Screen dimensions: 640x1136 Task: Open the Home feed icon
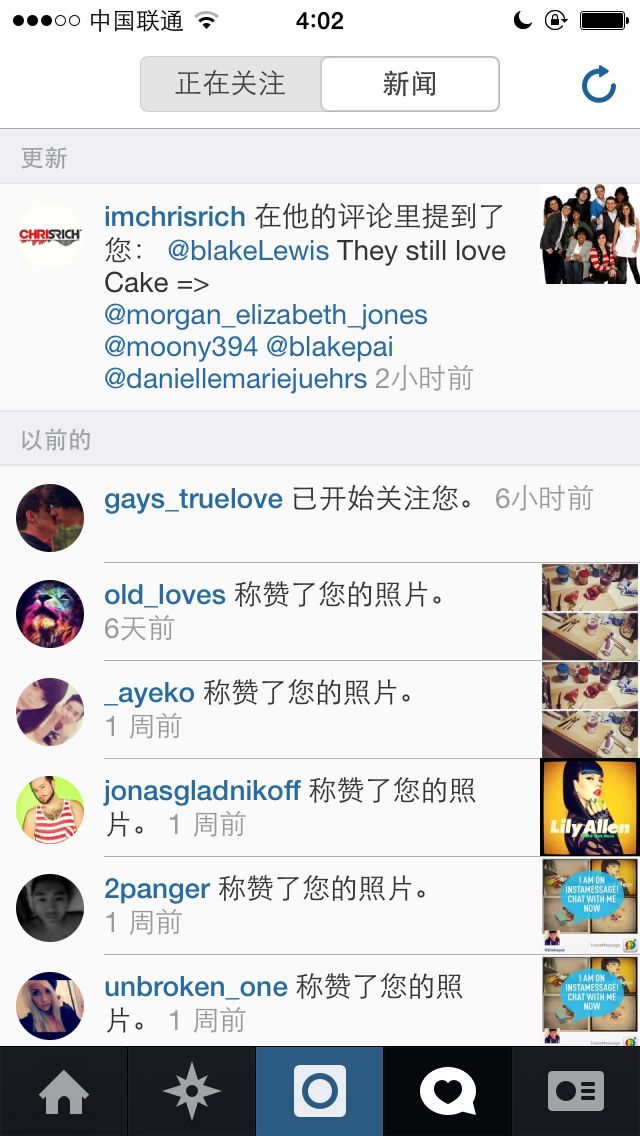(64, 1091)
